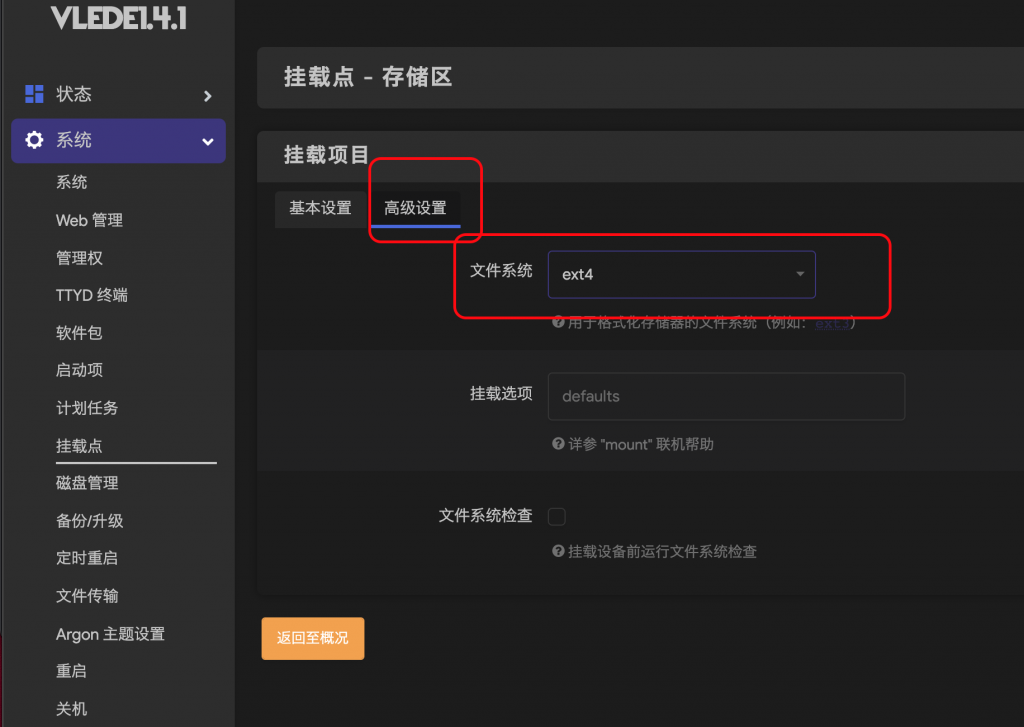Navigate to 备份/升级 page
This screenshot has height=727, width=1024.
point(90,521)
